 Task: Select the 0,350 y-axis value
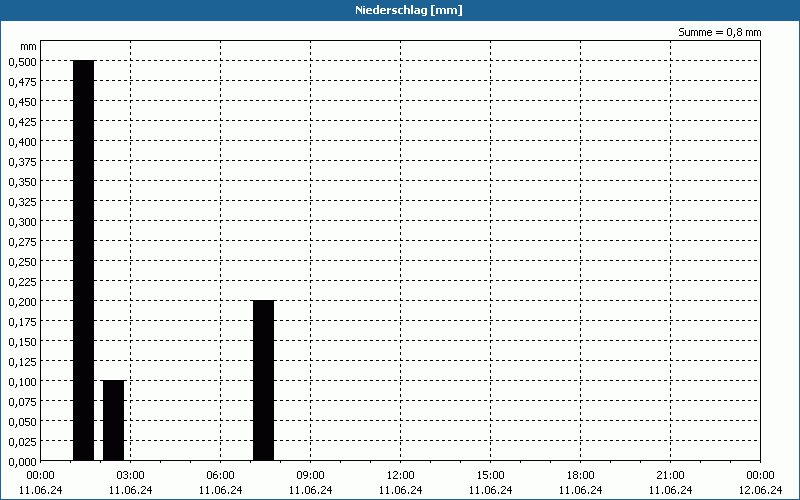23,182
